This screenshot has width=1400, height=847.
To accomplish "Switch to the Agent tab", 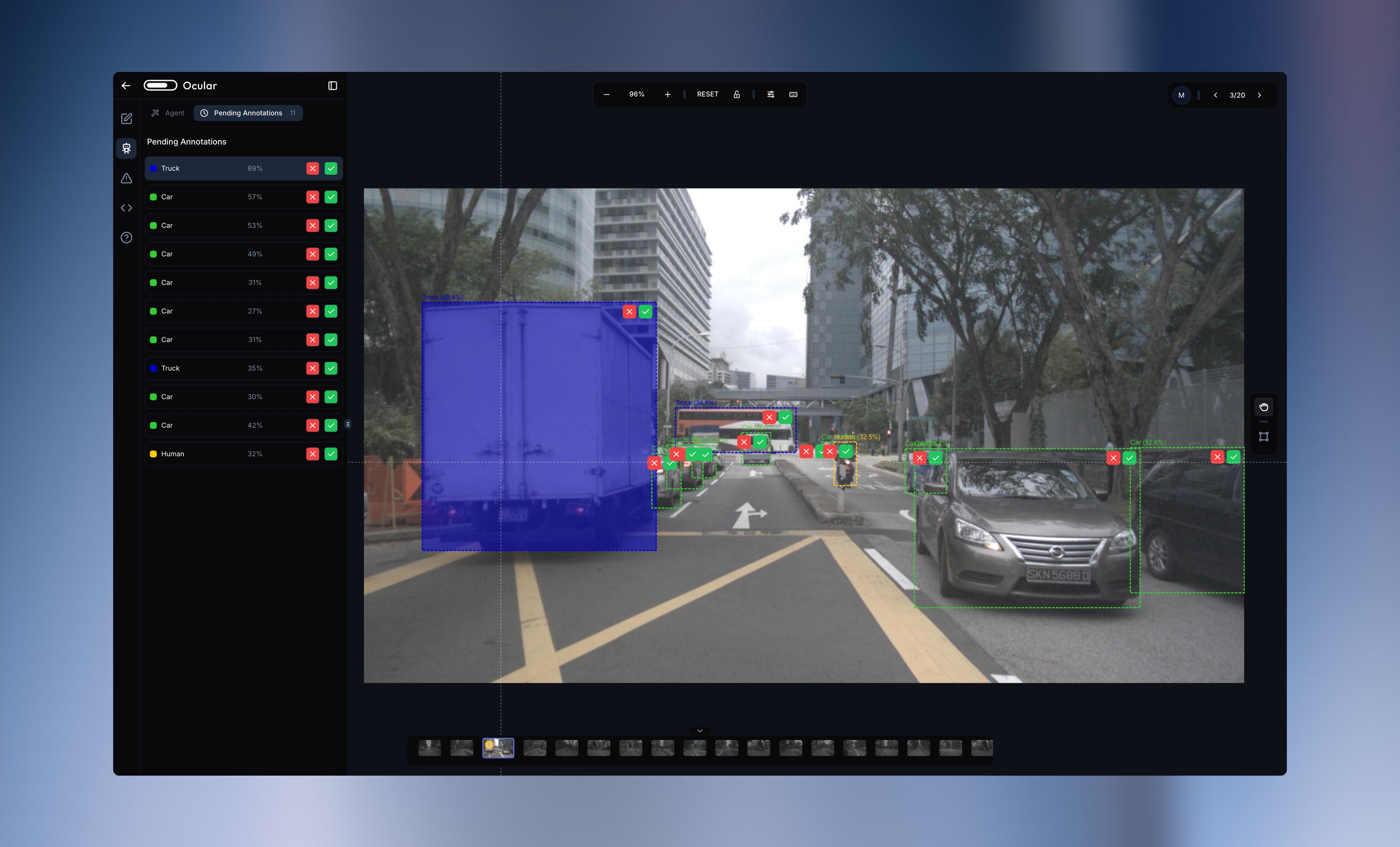I will coord(168,113).
